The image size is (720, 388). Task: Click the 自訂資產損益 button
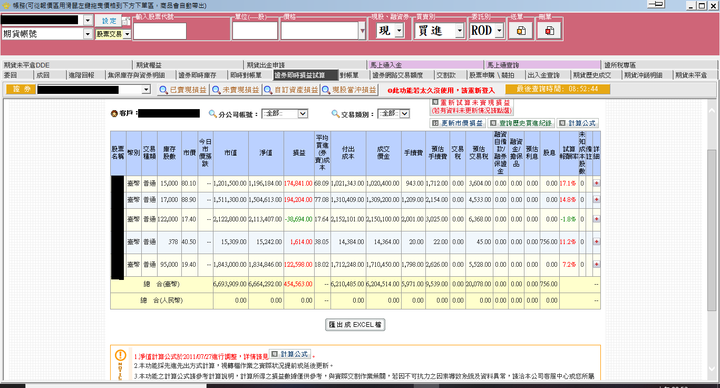click(292, 90)
